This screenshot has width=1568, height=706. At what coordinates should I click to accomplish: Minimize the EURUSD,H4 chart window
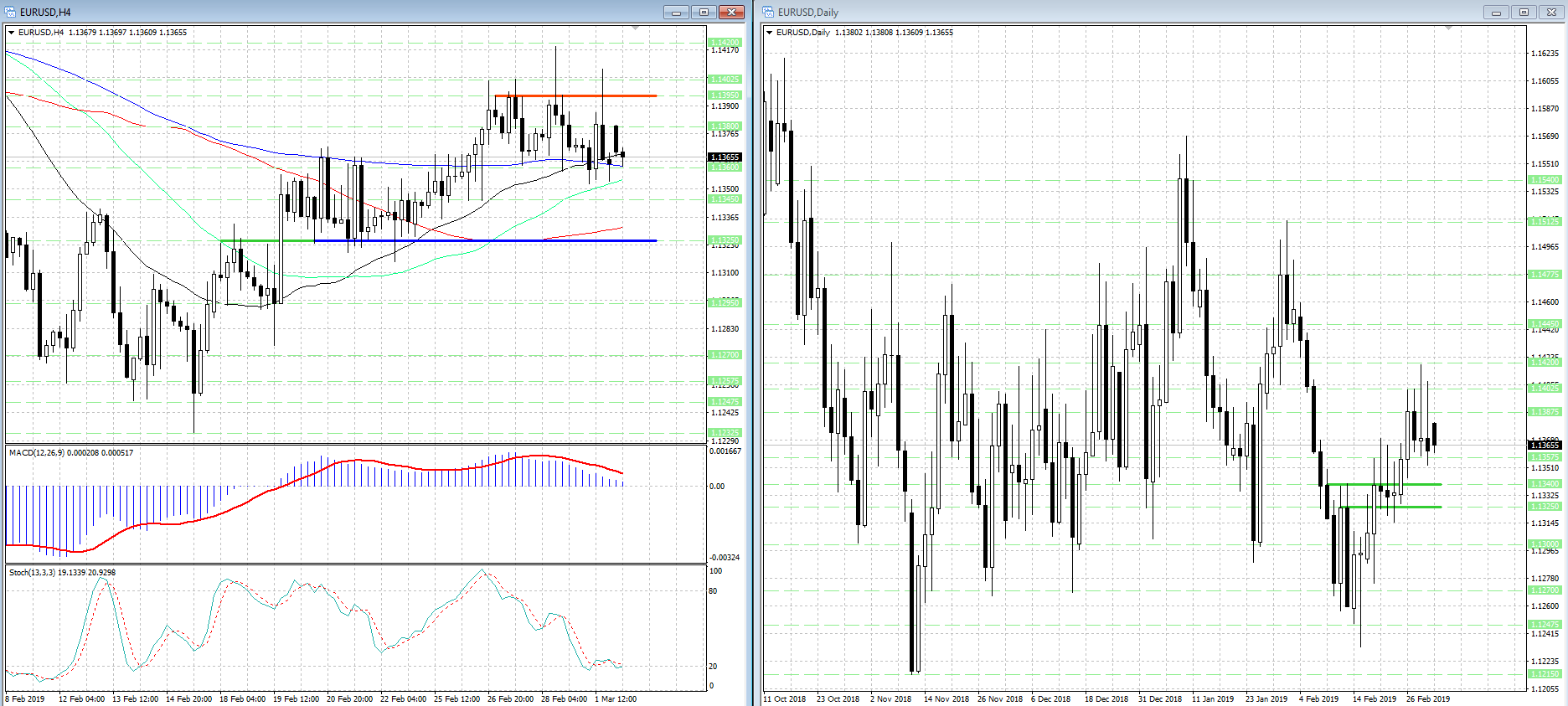point(676,12)
